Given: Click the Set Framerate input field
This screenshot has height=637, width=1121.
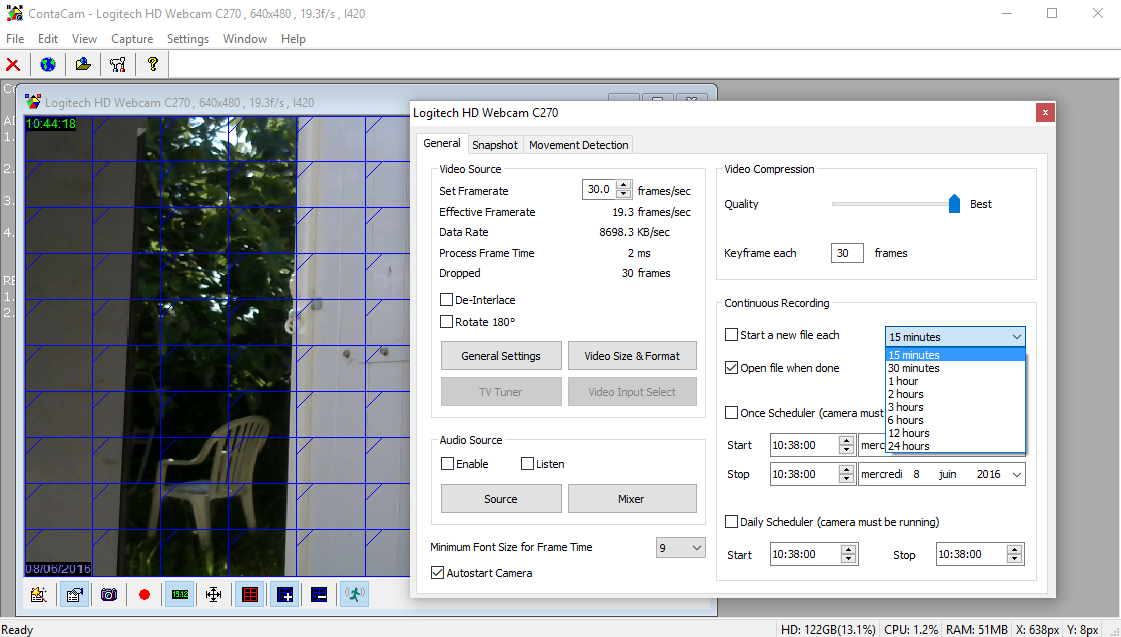Looking at the screenshot, I should (x=598, y=189).
